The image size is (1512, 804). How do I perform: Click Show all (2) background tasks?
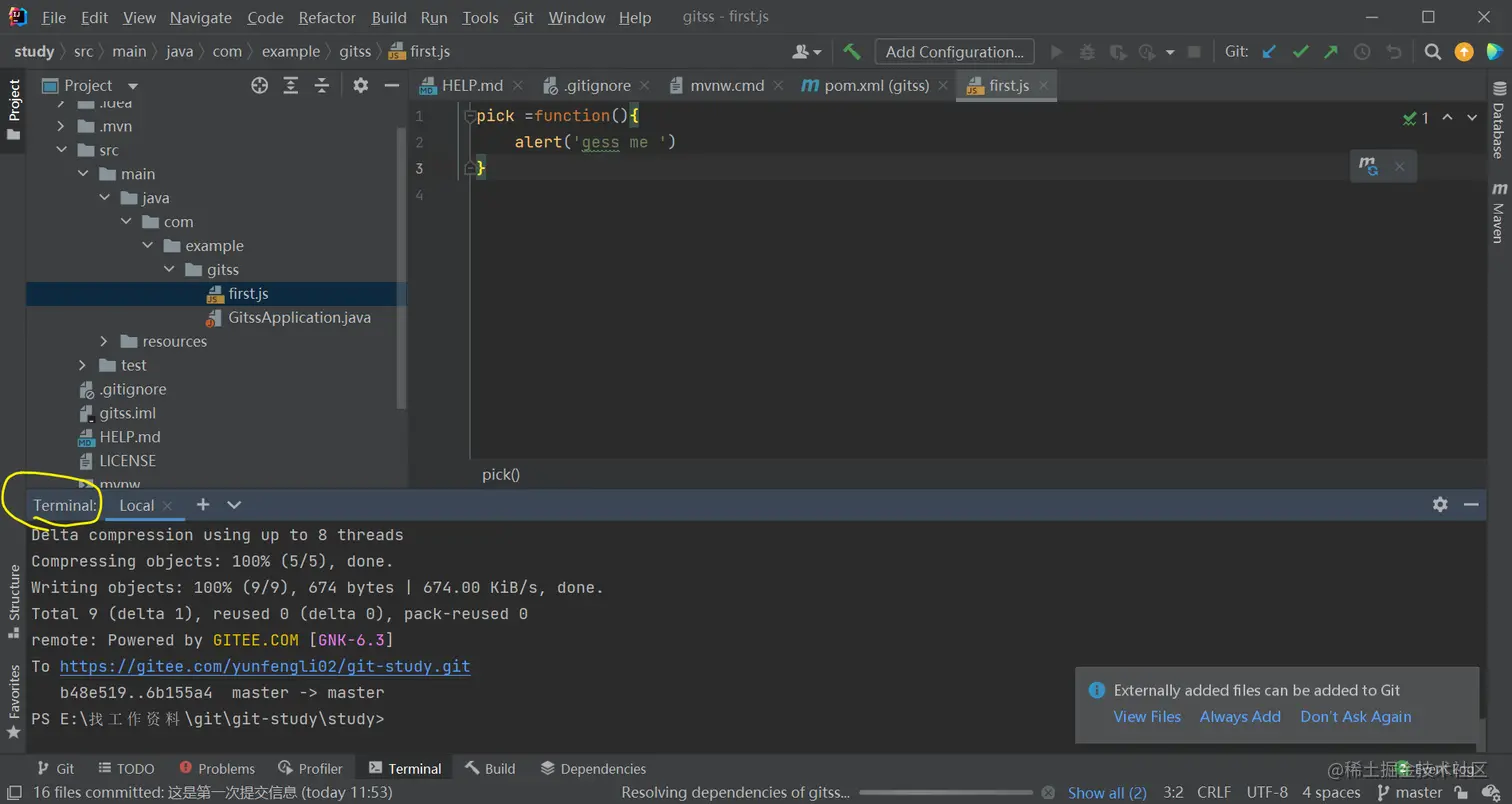point(1107,793)
